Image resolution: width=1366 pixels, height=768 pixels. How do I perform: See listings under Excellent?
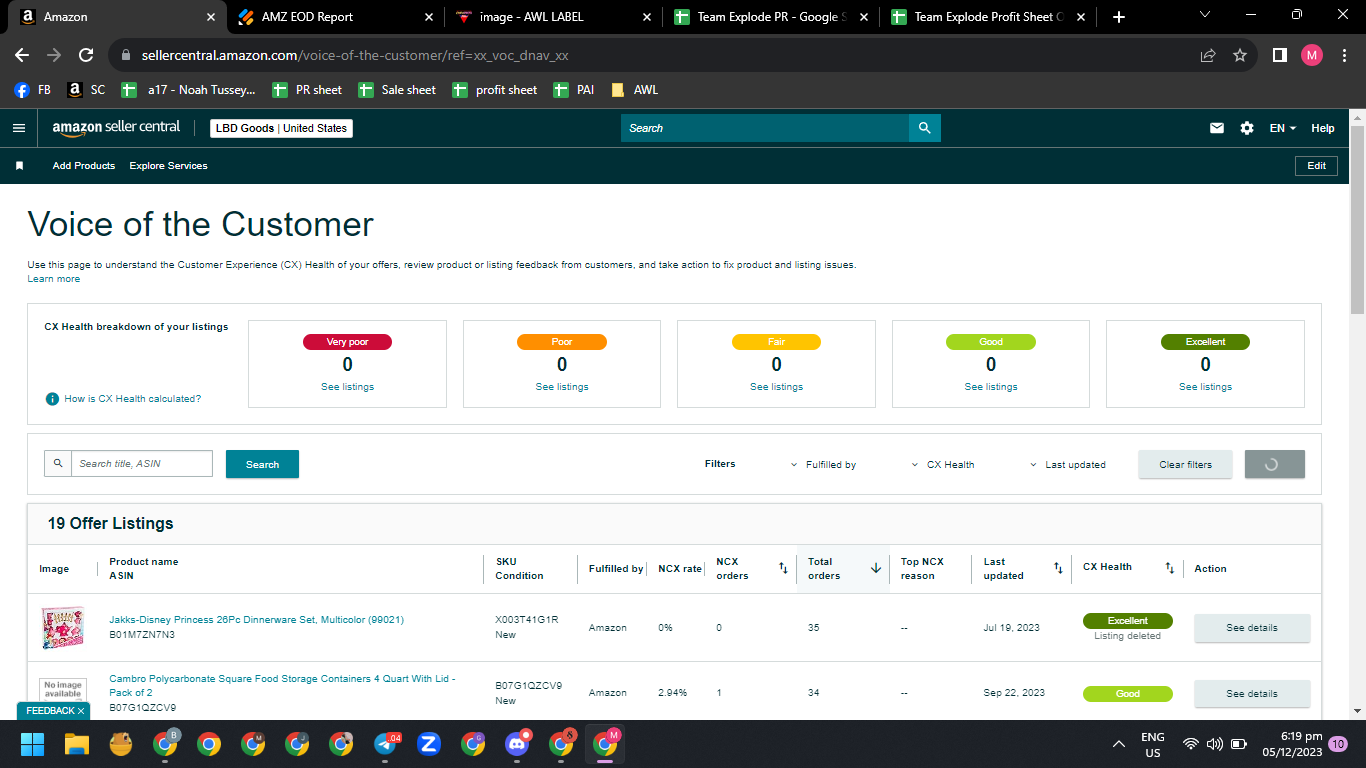[x=1205, y=387]
